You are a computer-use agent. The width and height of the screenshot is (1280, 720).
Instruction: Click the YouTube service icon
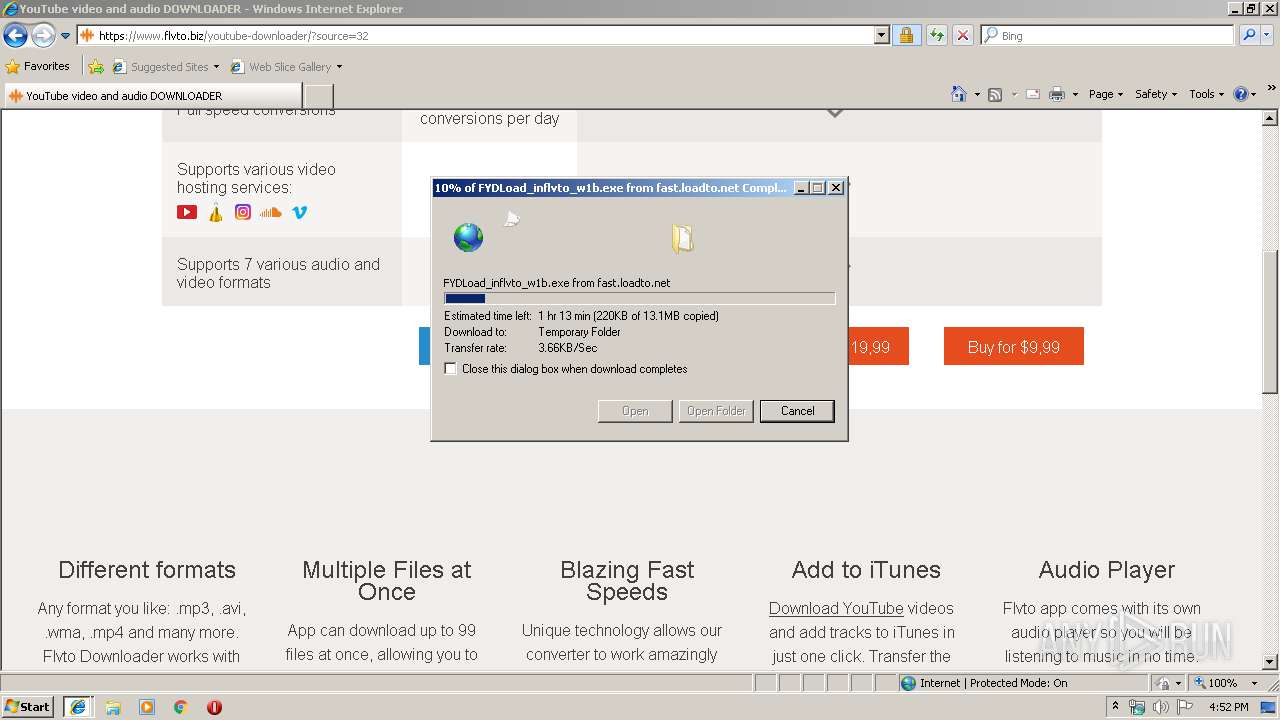coord(187,212)
